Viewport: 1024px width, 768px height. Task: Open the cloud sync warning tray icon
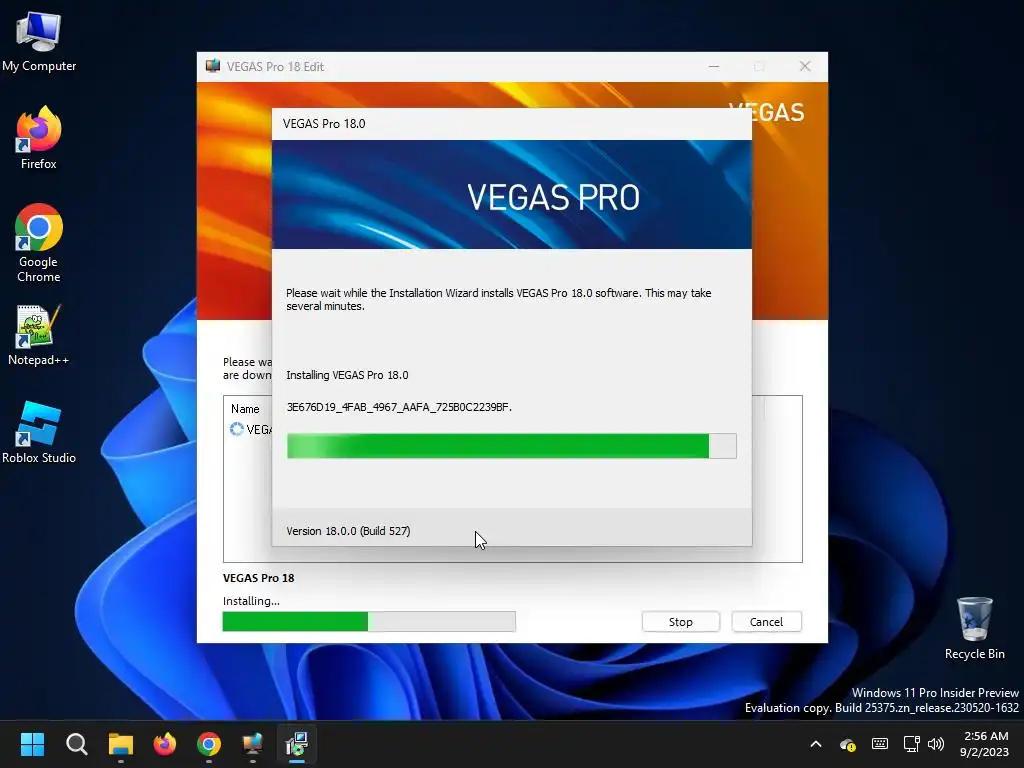pos(848,744)
